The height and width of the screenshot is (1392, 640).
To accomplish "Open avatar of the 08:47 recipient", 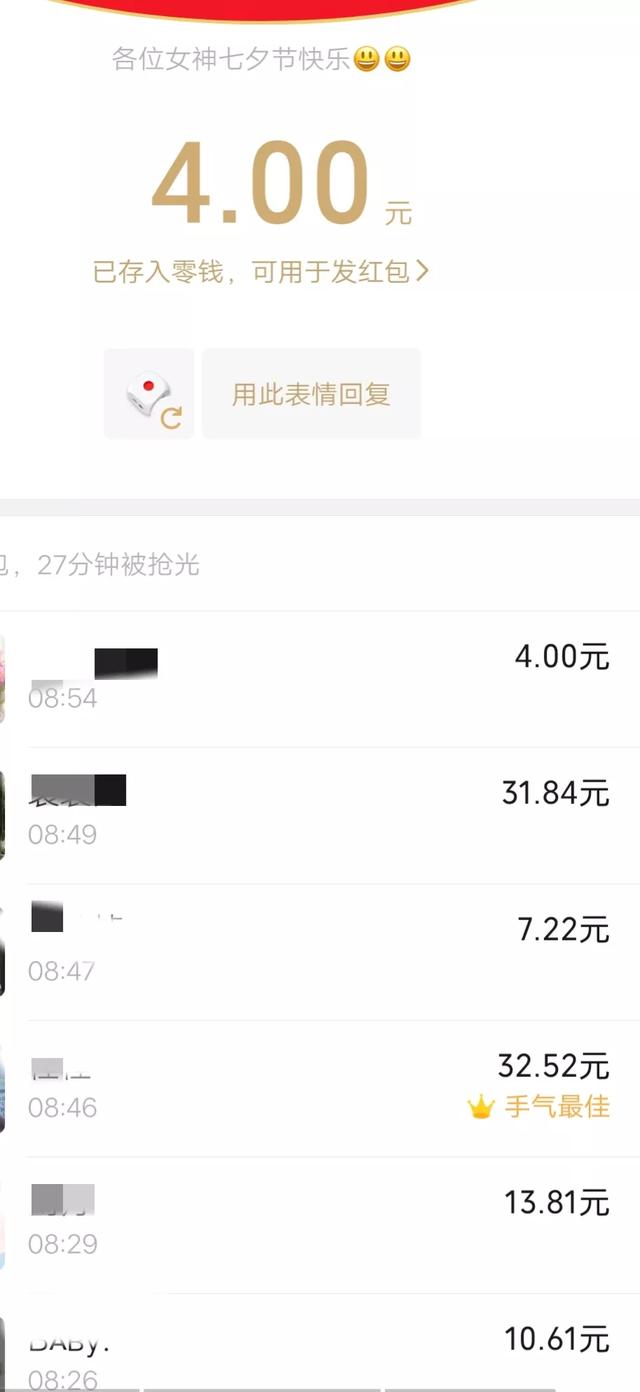I will pyautogui.click(x=2, y=952).
